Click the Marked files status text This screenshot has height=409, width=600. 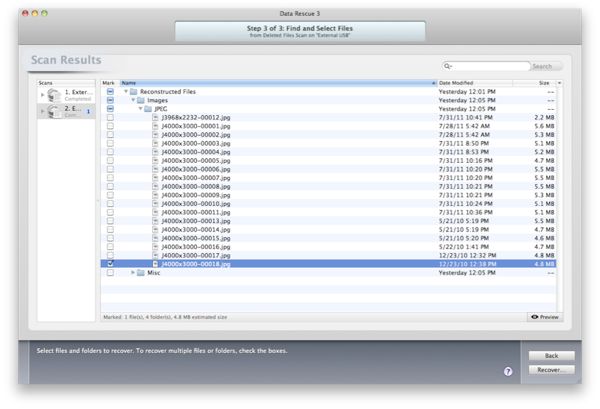point(165,317)
